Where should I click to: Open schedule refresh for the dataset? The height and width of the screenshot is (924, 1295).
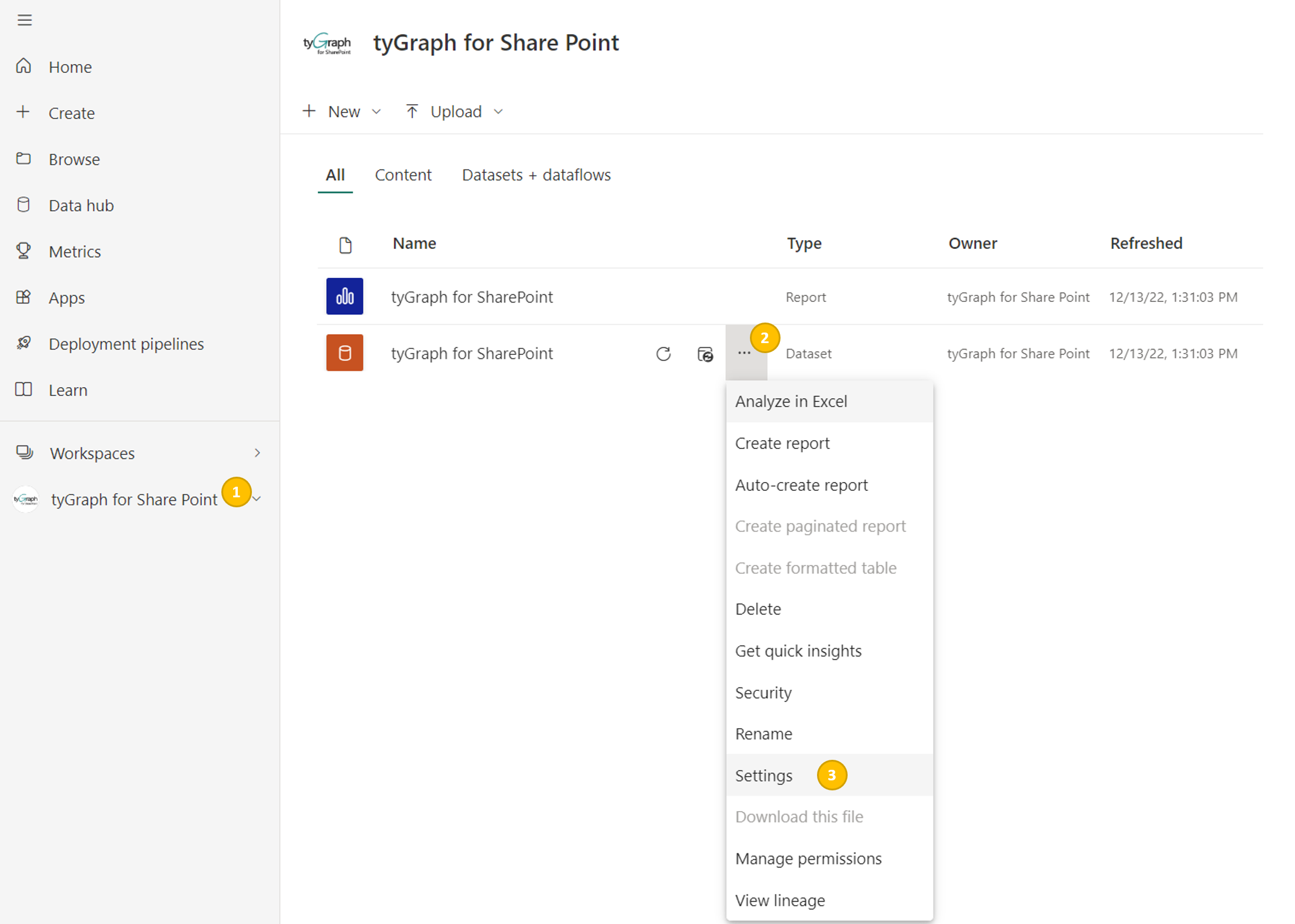pyautogui.click(x=705, y=354)
